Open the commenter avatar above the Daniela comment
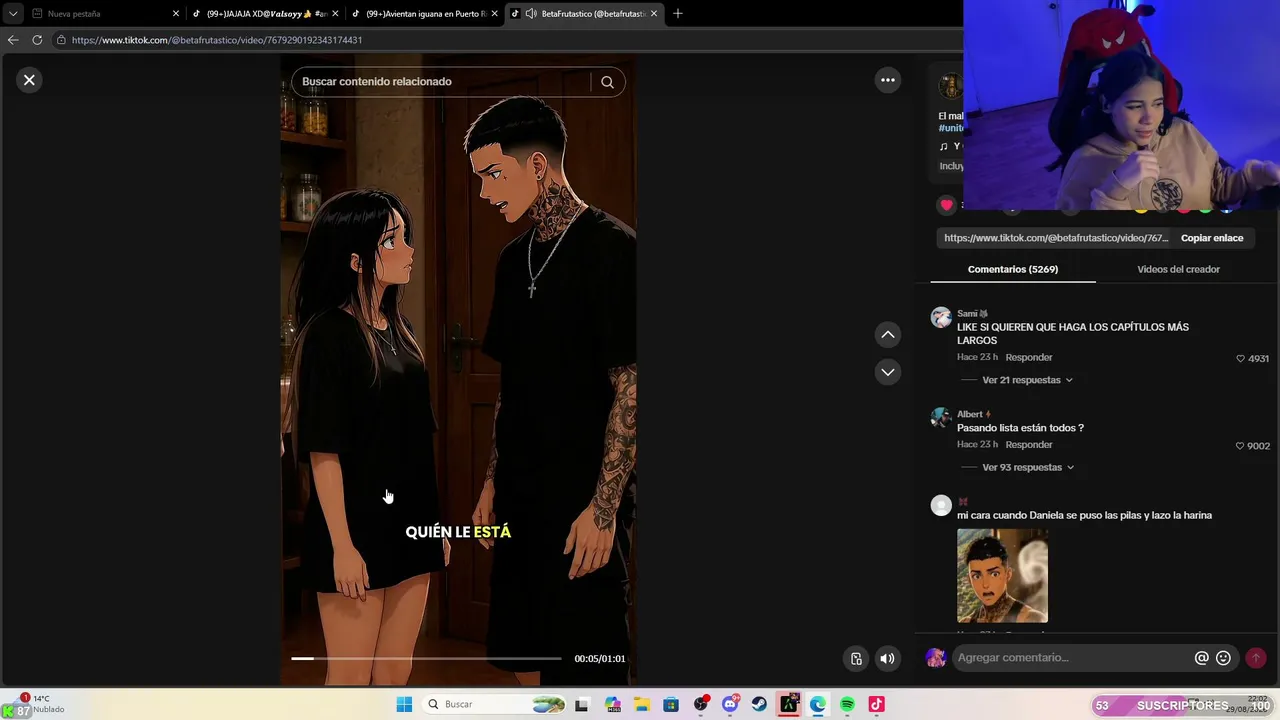 pyautogui.click(x=941, y=505)
